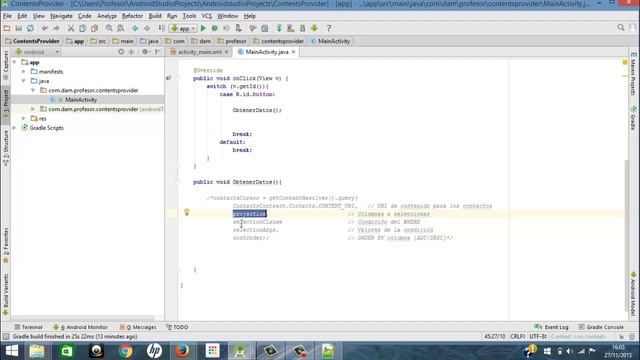Screen dimensions: 640x360
Task: Open the AVD Manager toolbar icon
Action: 291,28
